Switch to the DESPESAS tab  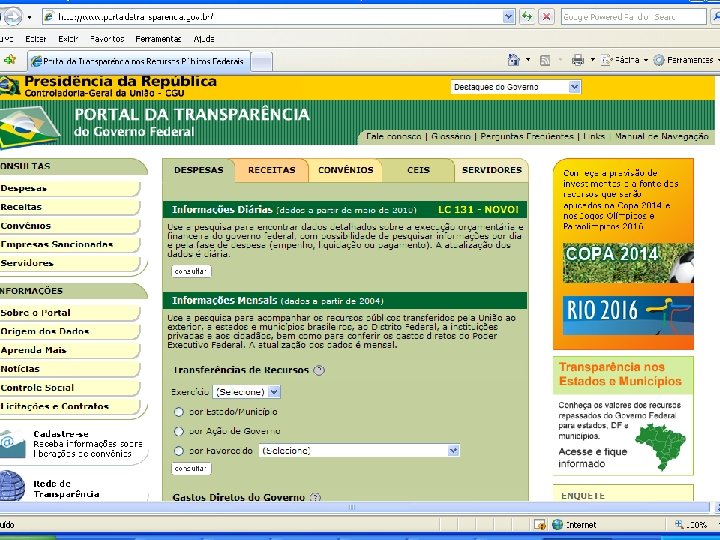tap(198, 170)
